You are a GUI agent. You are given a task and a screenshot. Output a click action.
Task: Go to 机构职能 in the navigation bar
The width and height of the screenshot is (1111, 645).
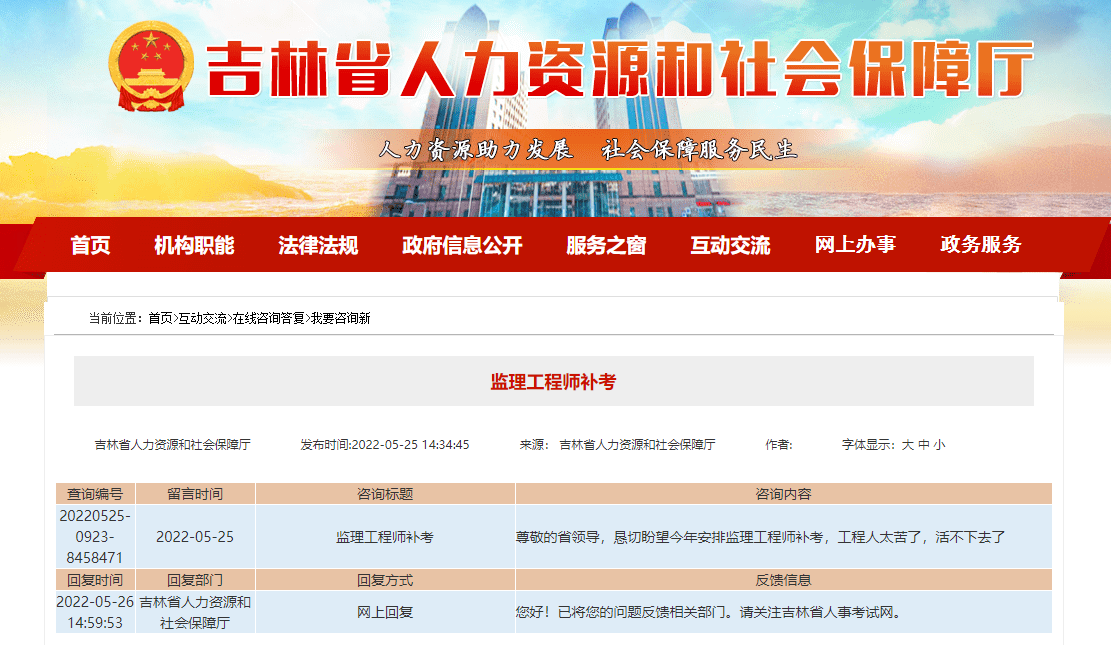tap(194, 245)
